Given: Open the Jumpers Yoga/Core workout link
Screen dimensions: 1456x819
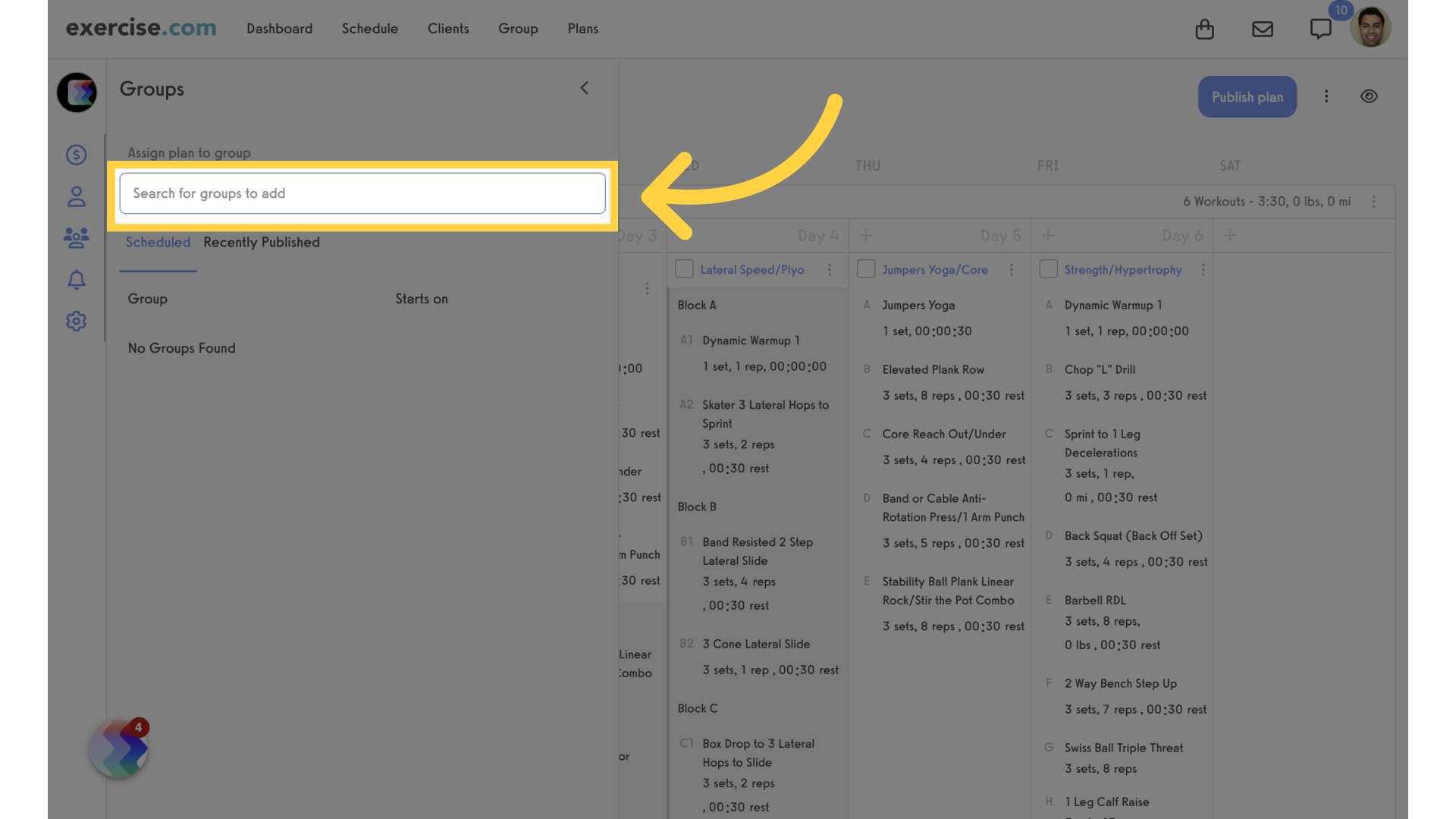Looking at the screenshot, I should coord(935,270).
